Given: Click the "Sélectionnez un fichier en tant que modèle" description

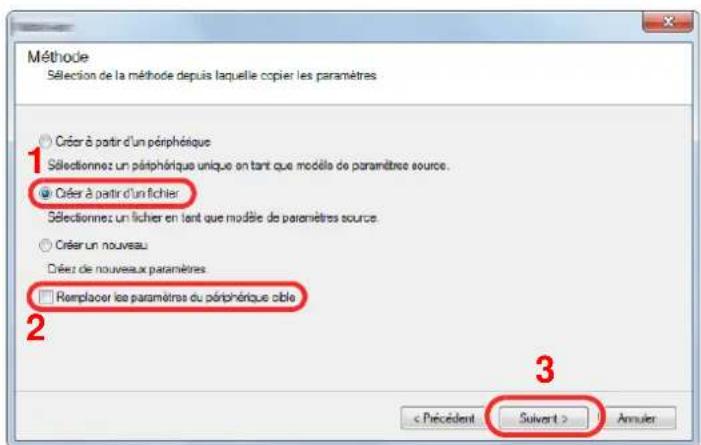Looking at the screenshot, I should point(212,218).
